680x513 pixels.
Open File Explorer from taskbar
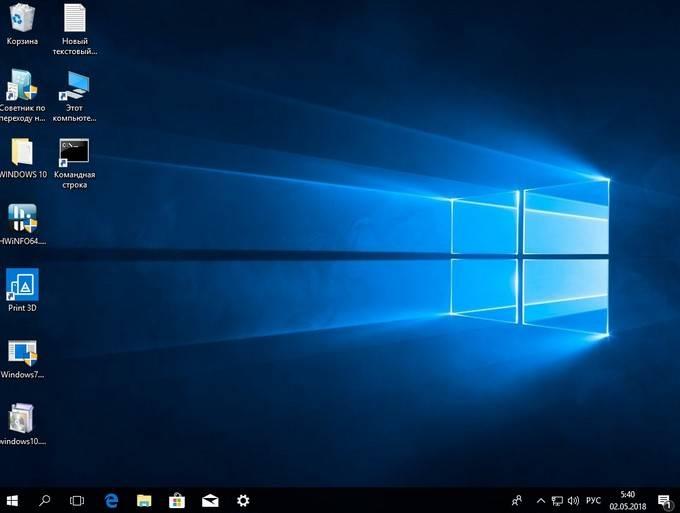pos(144,501)
